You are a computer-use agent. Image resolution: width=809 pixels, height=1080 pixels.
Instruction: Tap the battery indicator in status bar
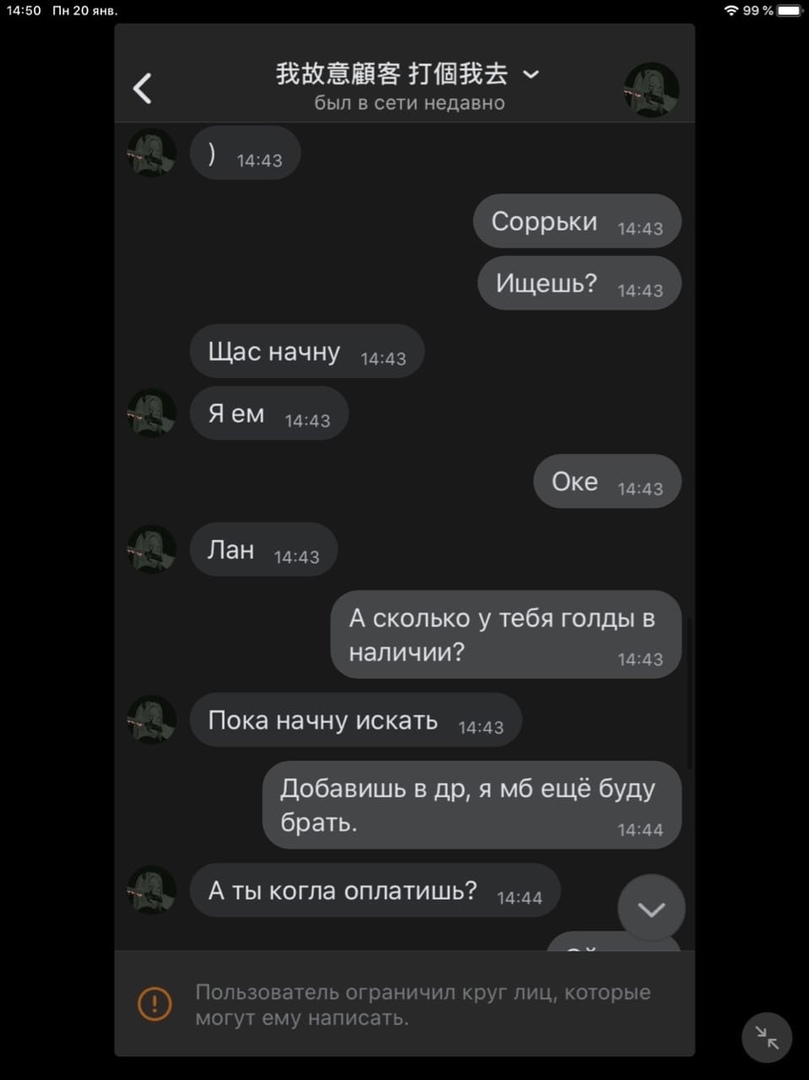[790, 10]
